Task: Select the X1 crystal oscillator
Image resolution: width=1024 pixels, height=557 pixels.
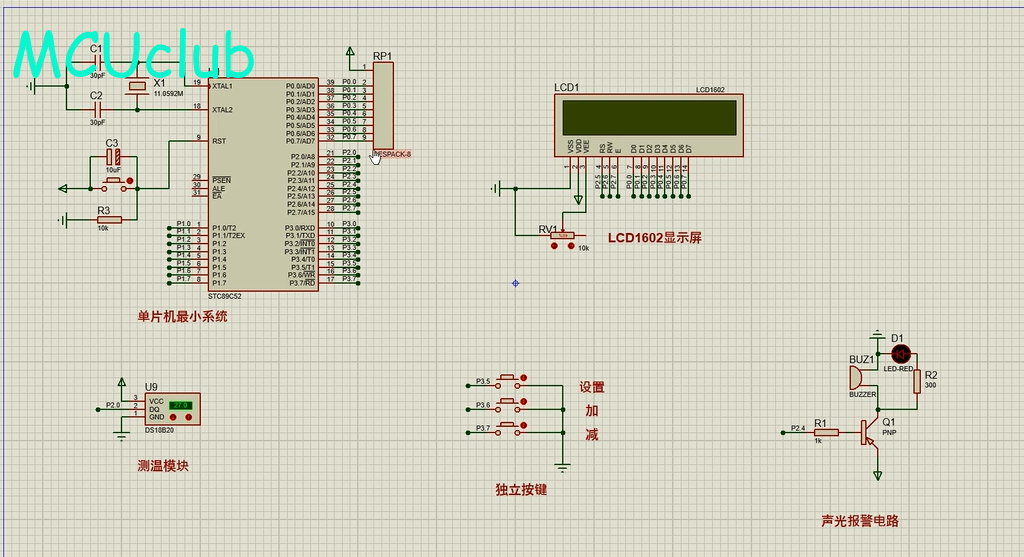Action: pyautogui.click(x=137, y=88)
